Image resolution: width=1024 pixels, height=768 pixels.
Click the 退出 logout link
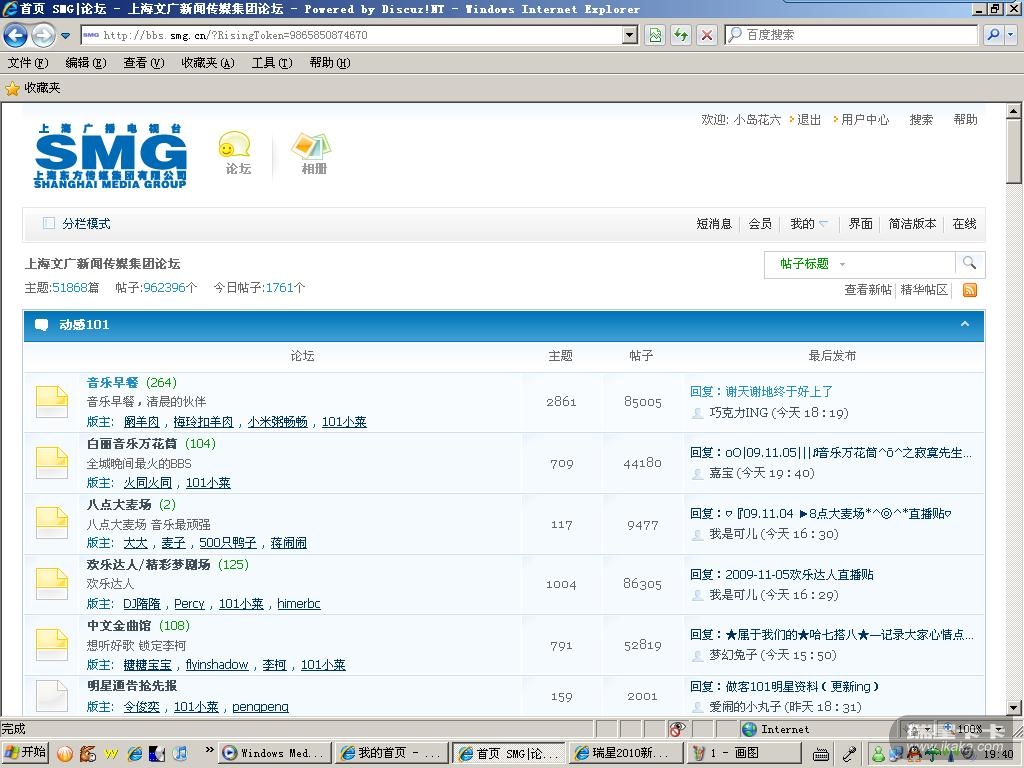808,120
